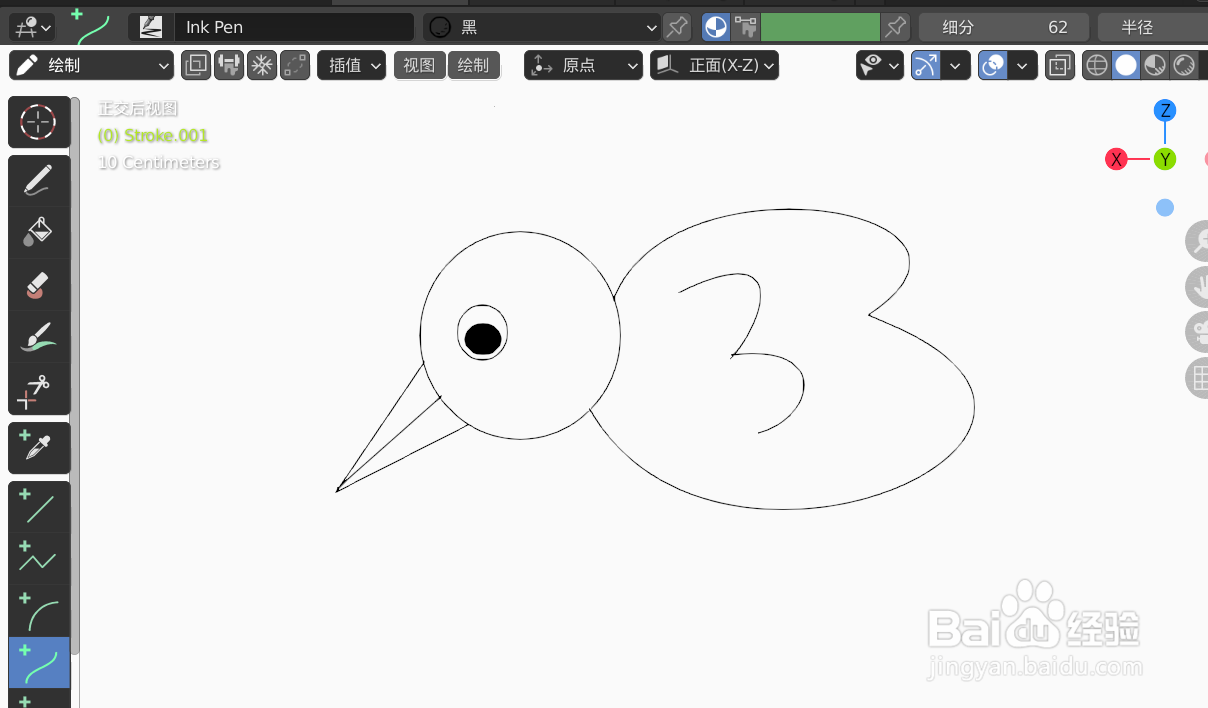Viewport: 1208px width, 708px height.
Task: Select the Eyedropper tool
Action: click(39, 448)
